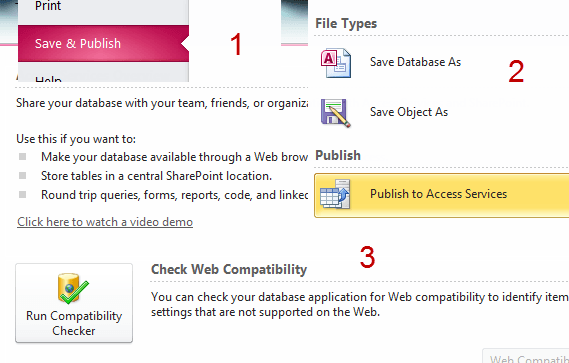Click the Web browser bullet item text

point(174,157)
